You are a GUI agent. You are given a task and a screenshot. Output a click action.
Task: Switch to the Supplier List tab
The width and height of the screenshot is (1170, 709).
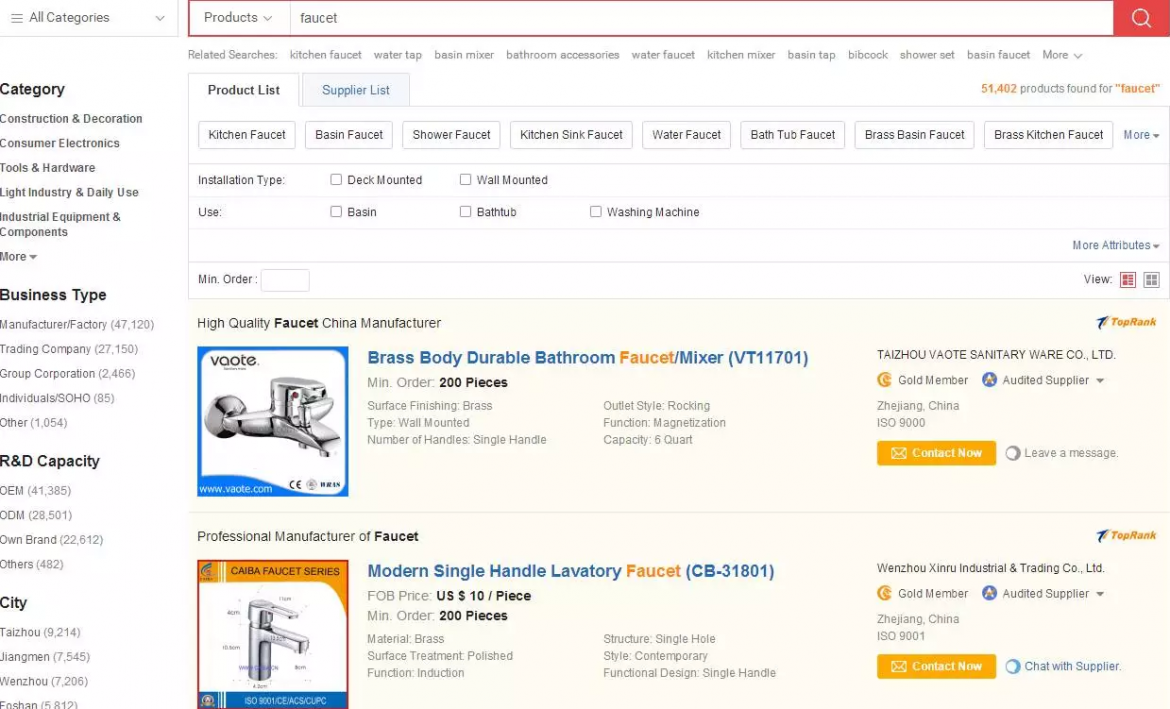[x=355, y=90]
